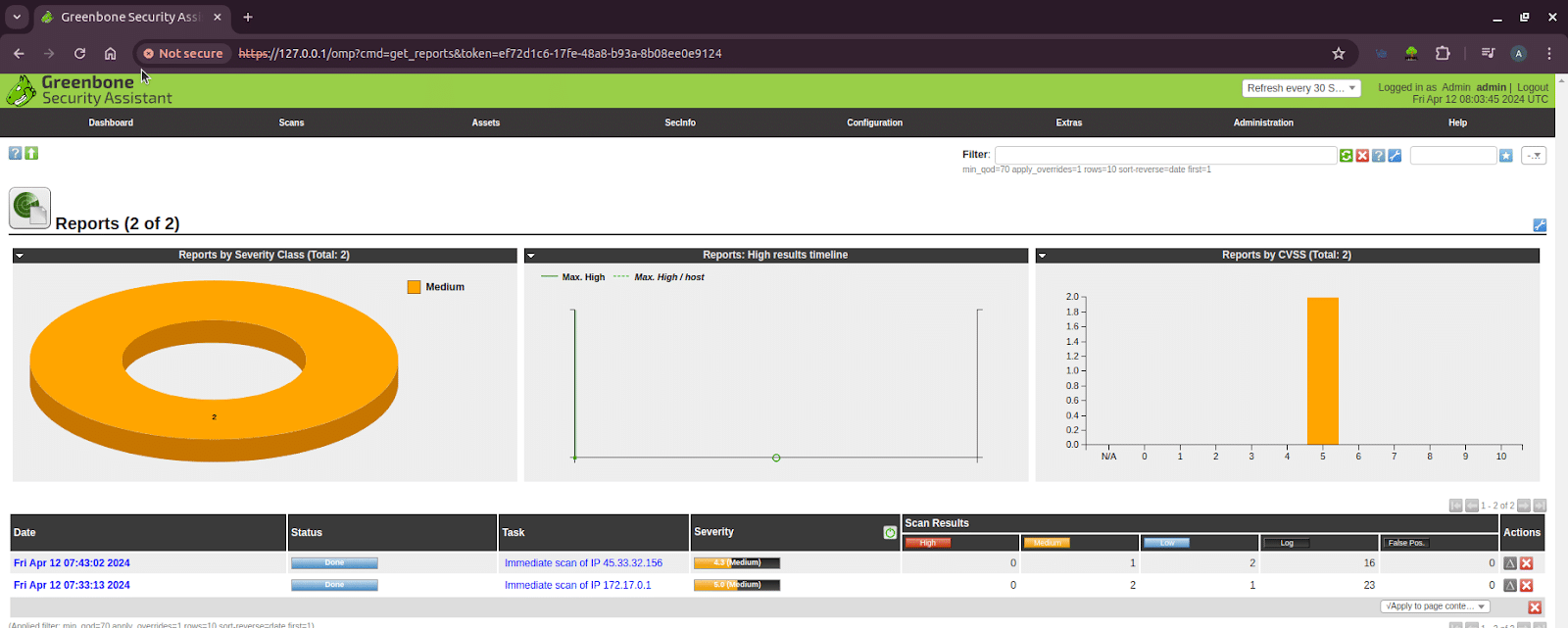Click the green upload report arrow icon
1568x628 pixels.
click(x=31, y=153)
